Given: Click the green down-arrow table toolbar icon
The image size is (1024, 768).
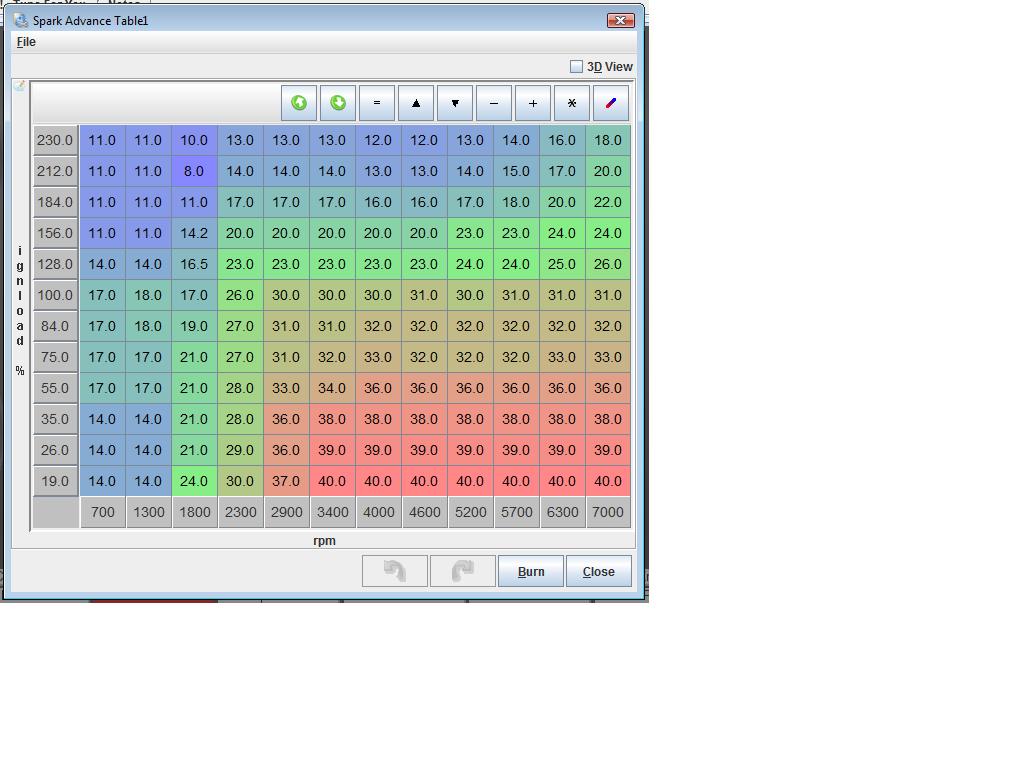Looking at the screenshot, I should [x=338, y=103].
